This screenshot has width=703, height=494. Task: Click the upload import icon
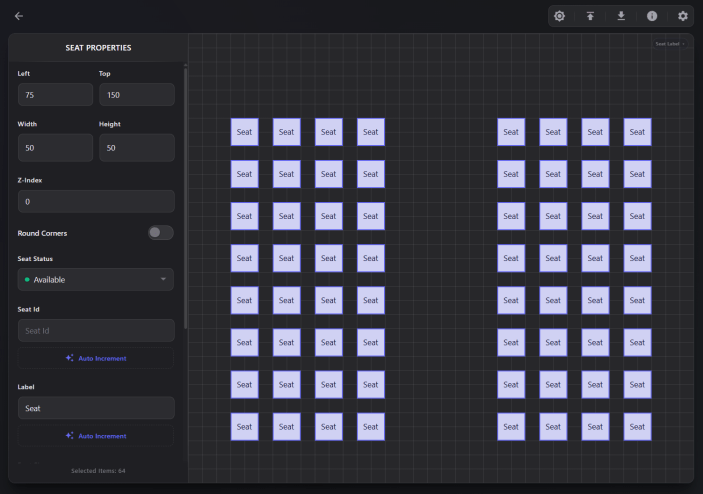point(590,16)
